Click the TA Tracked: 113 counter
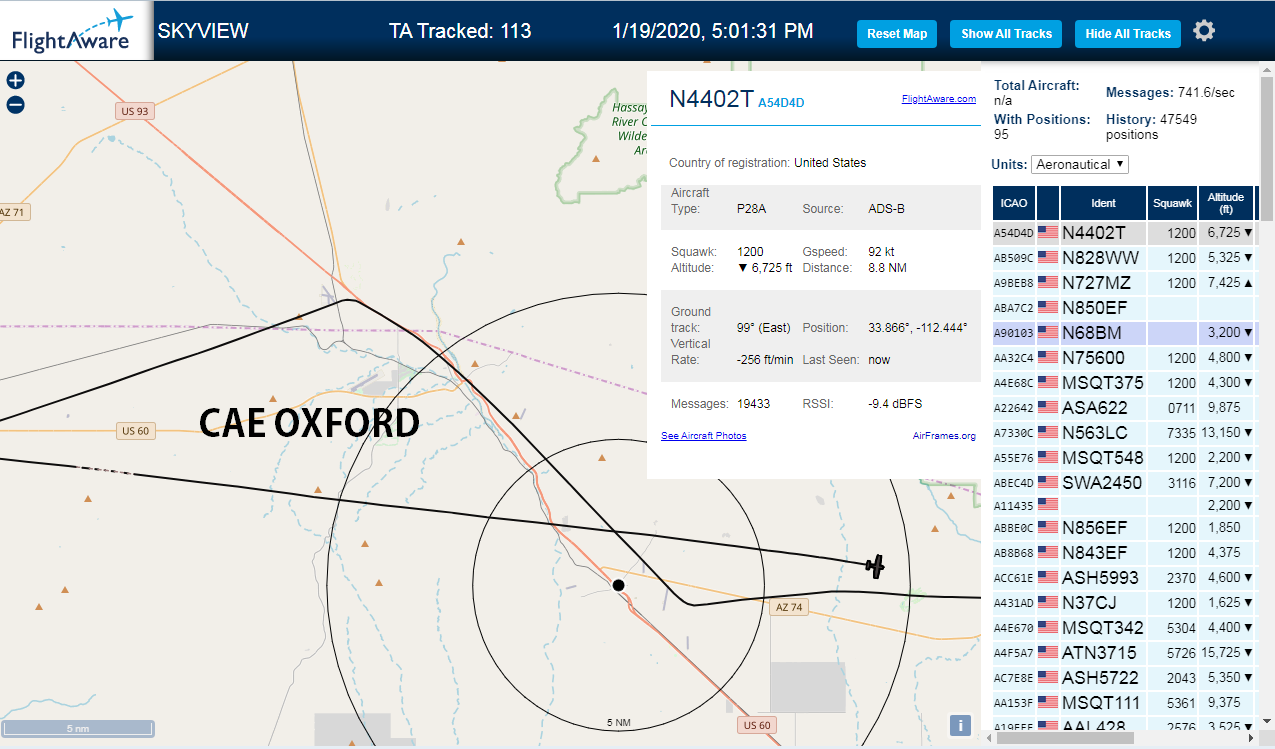The width and height of the screenshot is (1275, 749). 460,31
